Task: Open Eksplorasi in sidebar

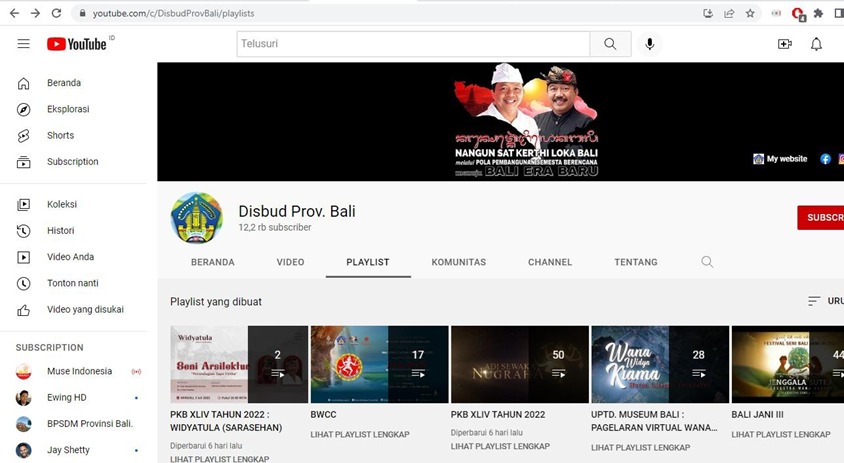Action: [x=68, y=109]
